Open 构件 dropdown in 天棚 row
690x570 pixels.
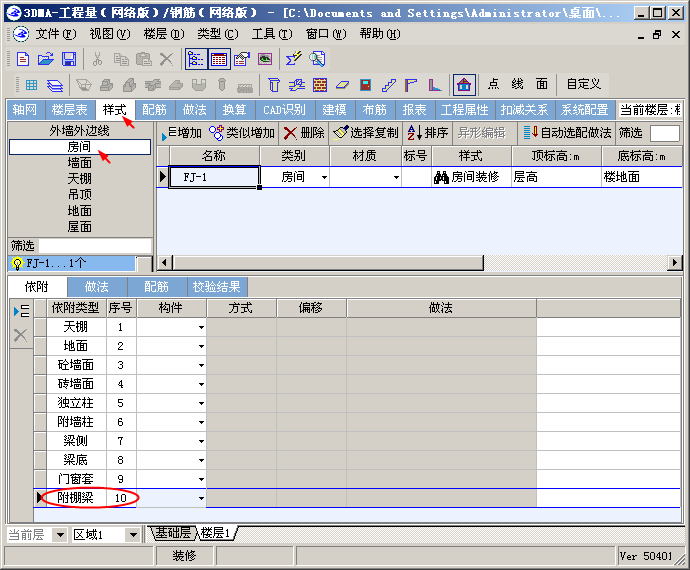point(201,327)
